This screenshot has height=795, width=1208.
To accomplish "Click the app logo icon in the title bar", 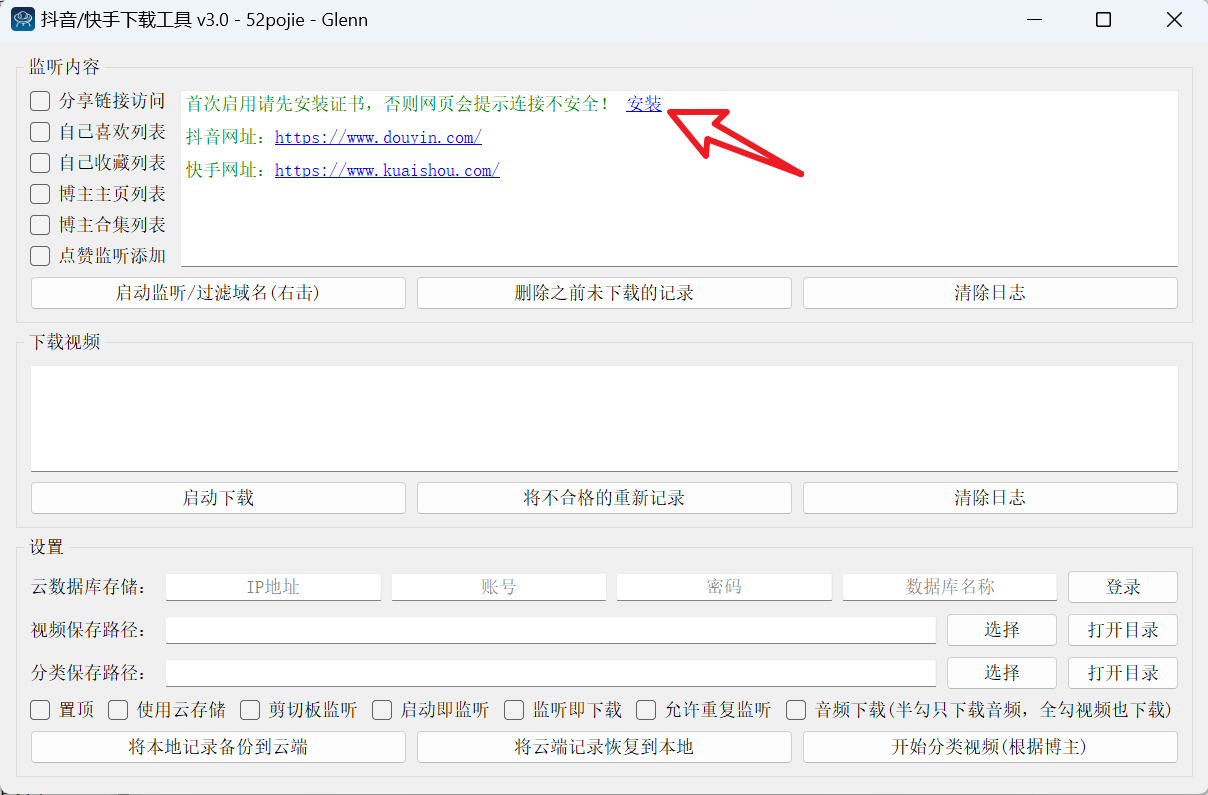I will [x=22, y=19].
